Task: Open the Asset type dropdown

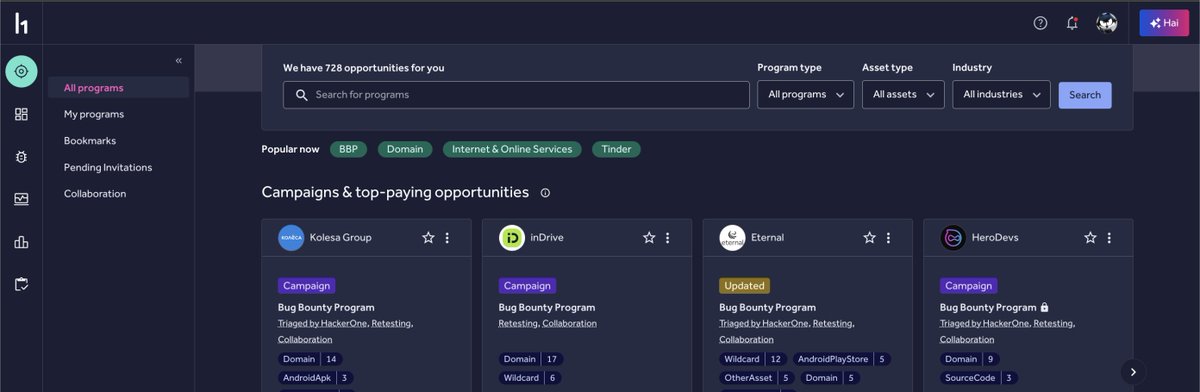Action: [x=903, y=95]
